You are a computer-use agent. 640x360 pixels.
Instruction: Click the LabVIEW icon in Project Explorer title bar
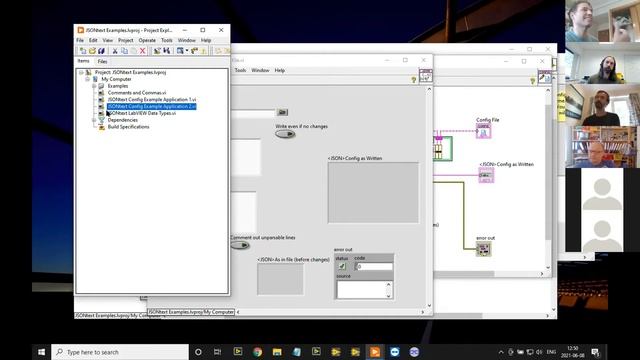(x=81, y=30)
